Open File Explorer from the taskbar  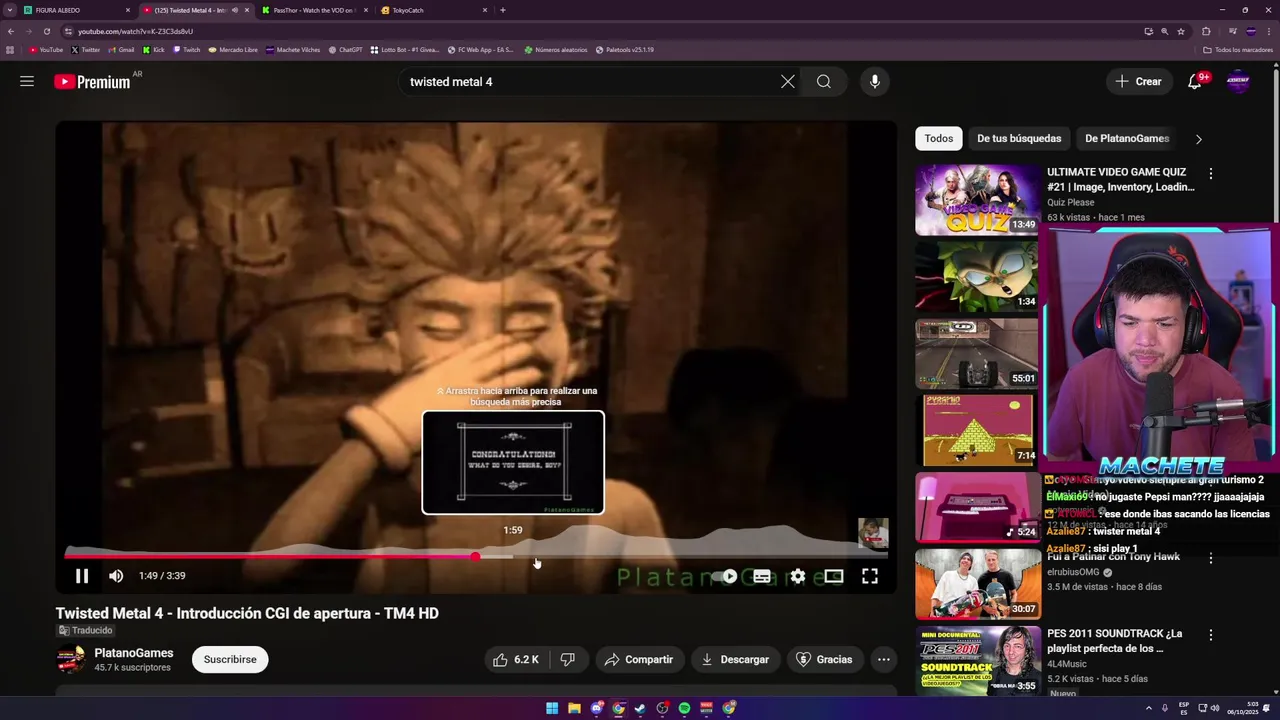pos(574,708)
